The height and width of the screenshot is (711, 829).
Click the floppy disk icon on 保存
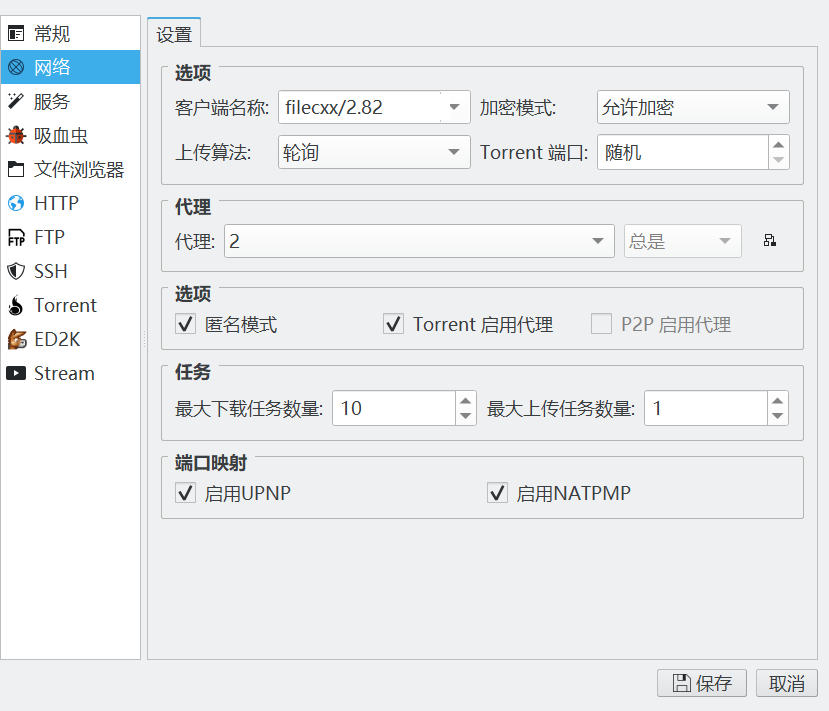(x=681, y=683)
